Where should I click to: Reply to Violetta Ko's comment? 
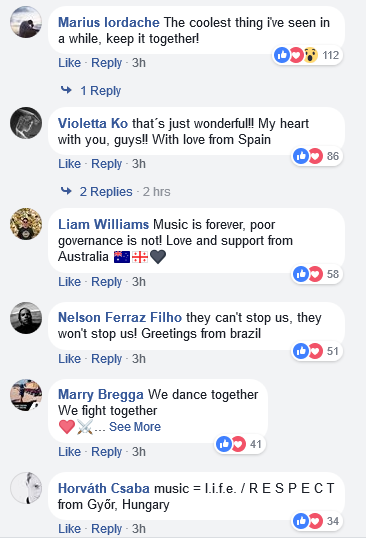tap(106, 164)
